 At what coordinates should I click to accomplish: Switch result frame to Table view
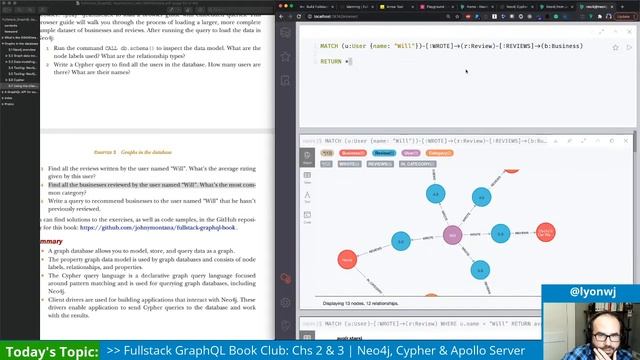[307, 177]
